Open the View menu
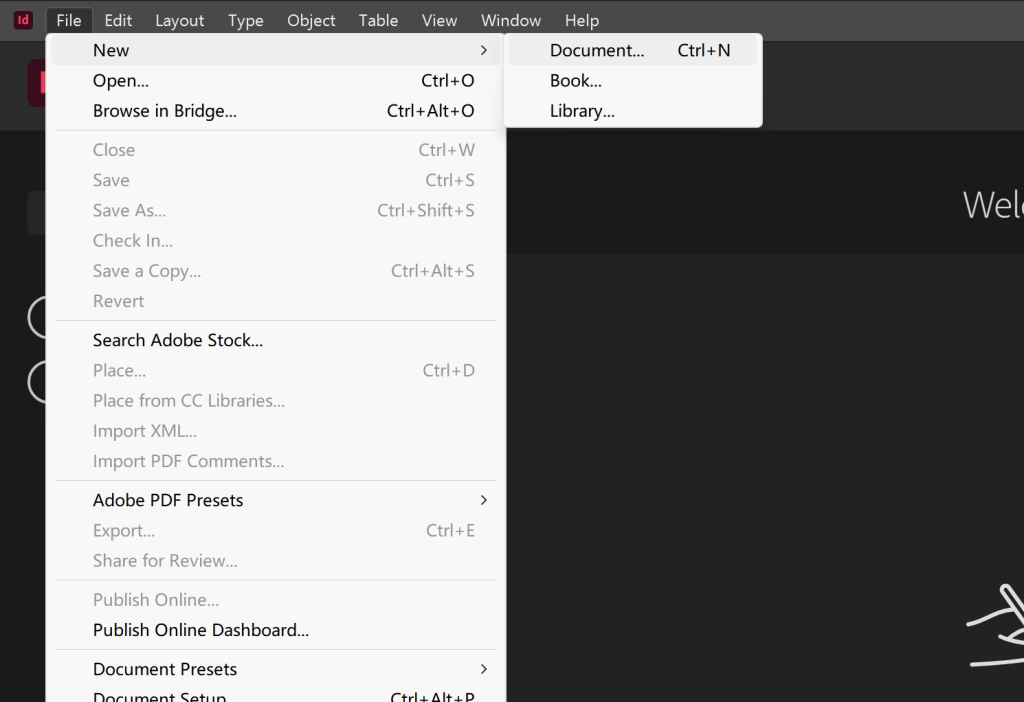 pos(439,20)
